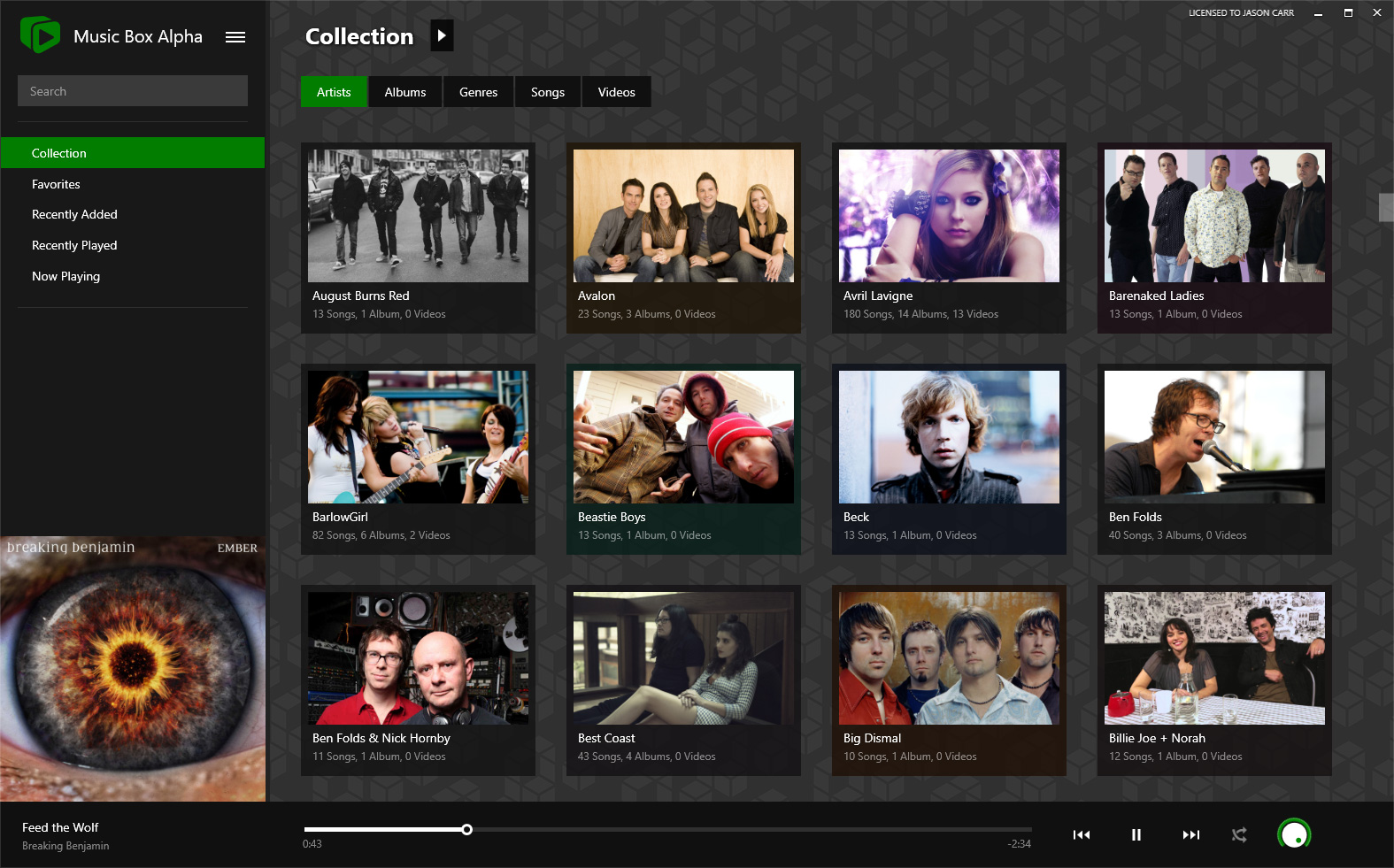Skip to the next track
1394x868 pixels.
tap(1191, 834)
